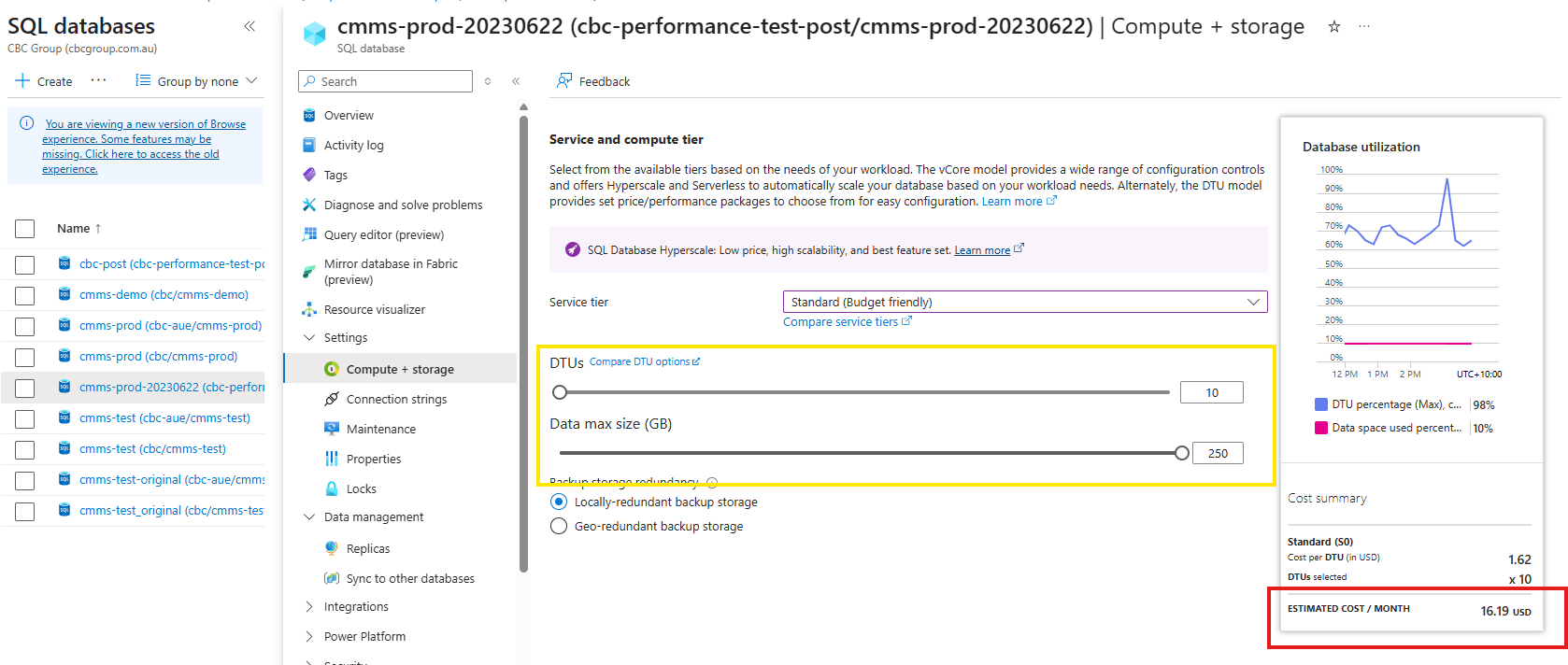The height and width of the screenshot is (665, 1568).
Task: Select Geo-redundant backup storage option
Action: 559,526
